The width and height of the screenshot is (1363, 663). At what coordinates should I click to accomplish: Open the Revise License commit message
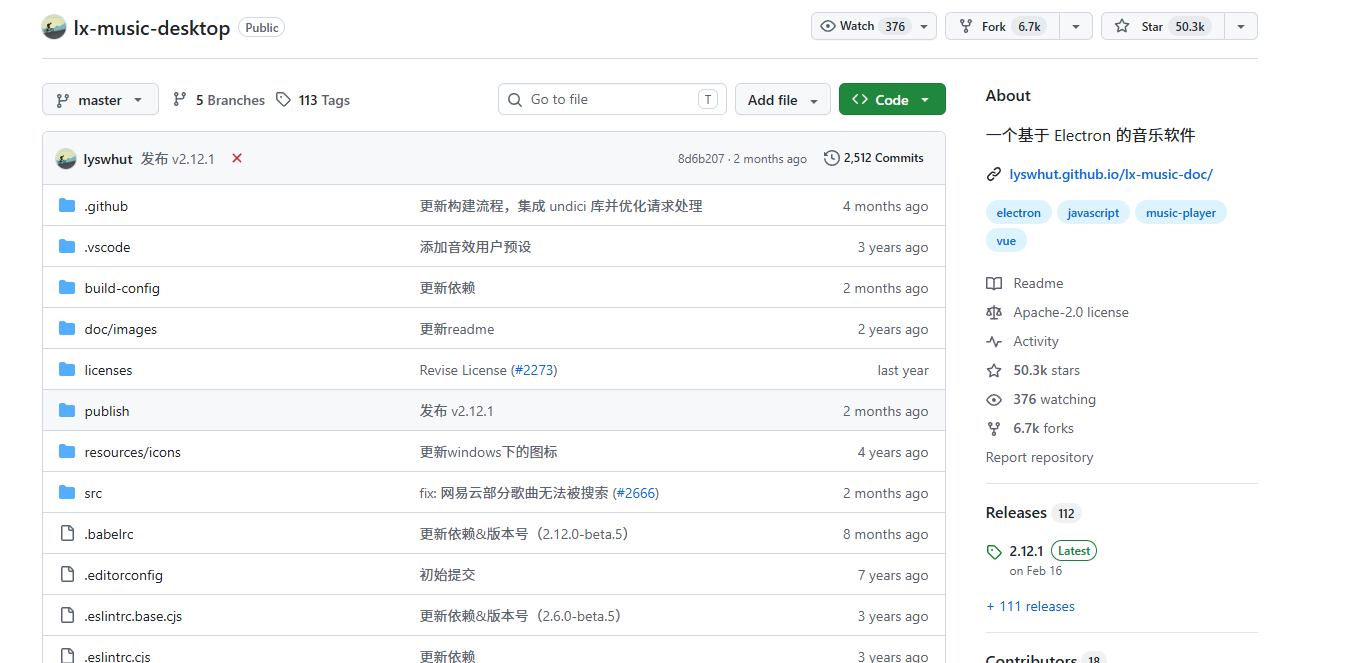463,370
